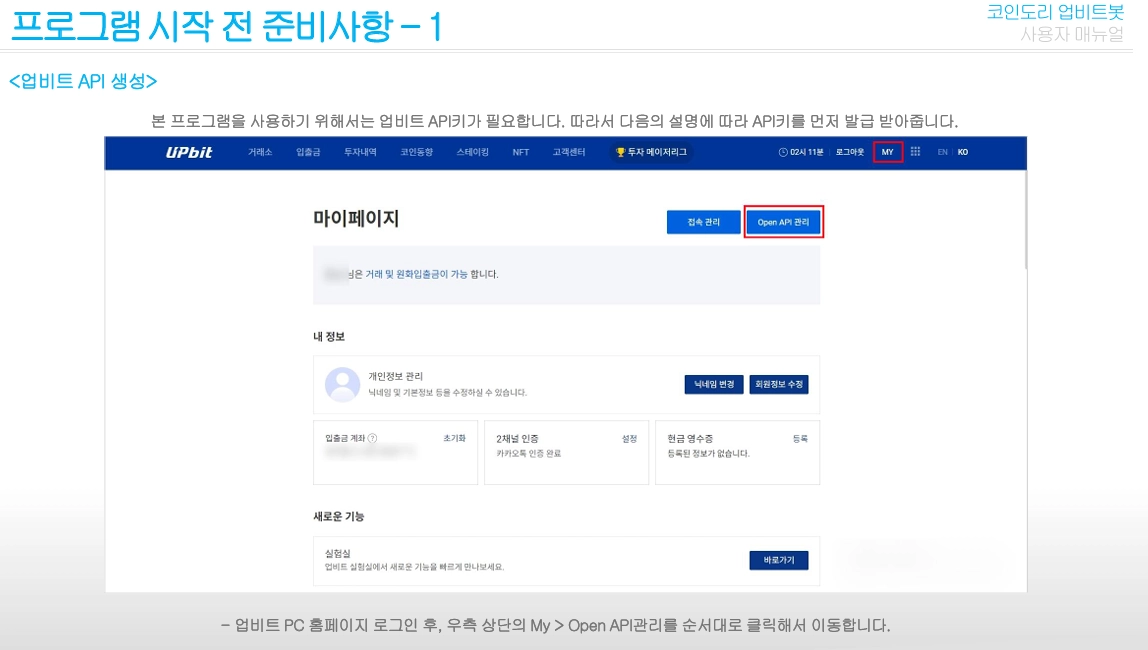Image resolution: width=1148 pixels, height=650 pixels.
Task: Click the 회원정보 수정 button
Action: 779,384
